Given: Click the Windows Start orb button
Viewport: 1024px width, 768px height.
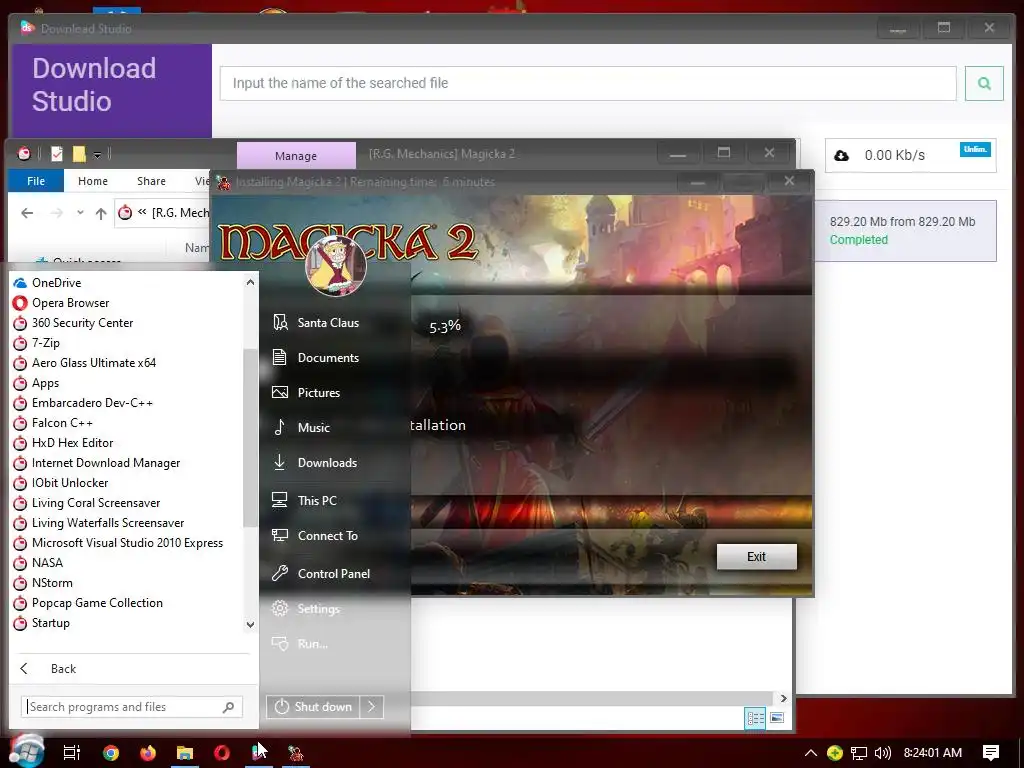Looking at the screenshot, I should [x=27, y=751].
